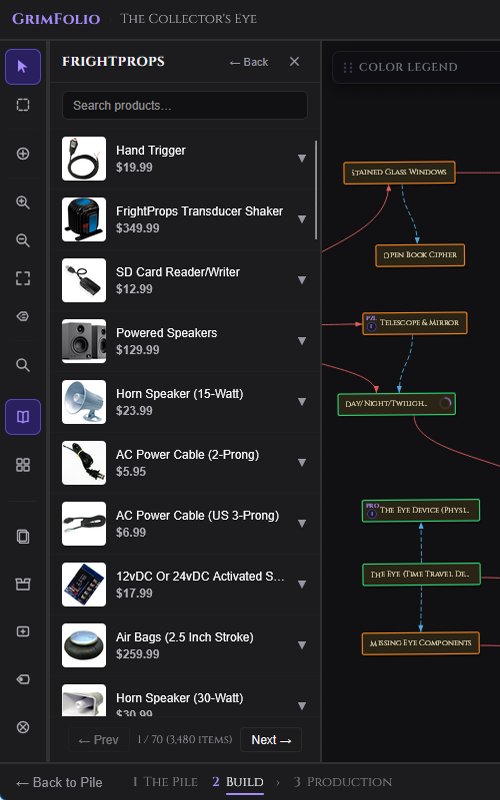
Task: Select the Stained Glass Windows node
Action: (x=399, y=172)
